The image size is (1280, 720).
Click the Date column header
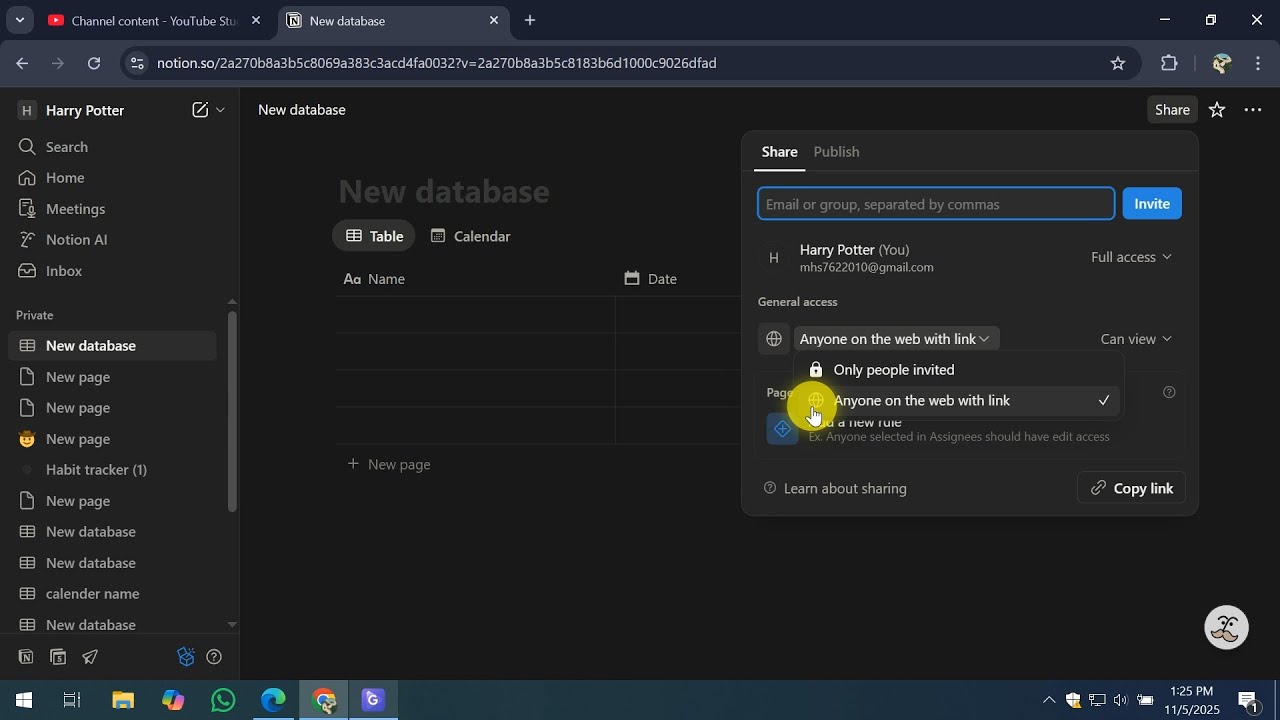[x=651, y=279]
